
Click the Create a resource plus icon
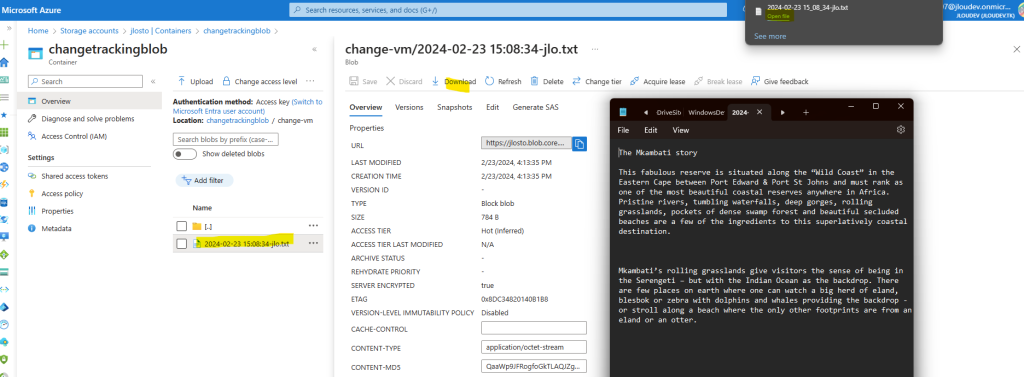click(x=5, y=45)
